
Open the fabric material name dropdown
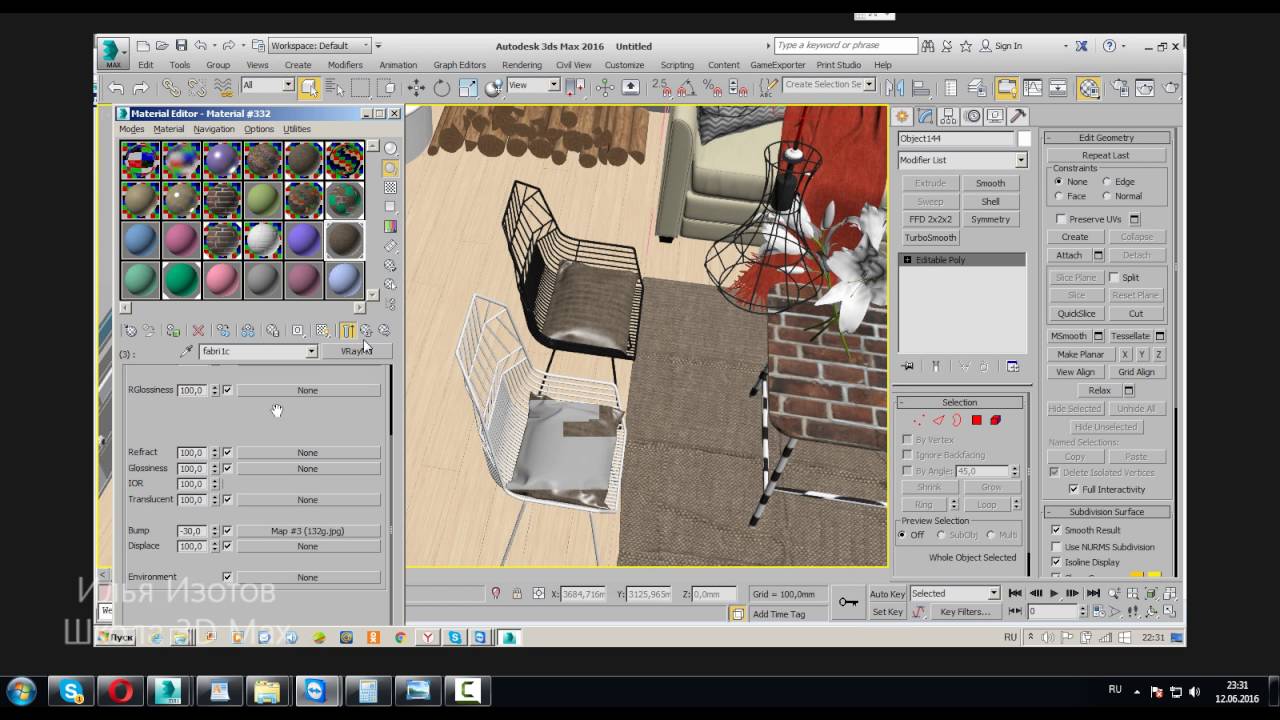pos(258,352)
